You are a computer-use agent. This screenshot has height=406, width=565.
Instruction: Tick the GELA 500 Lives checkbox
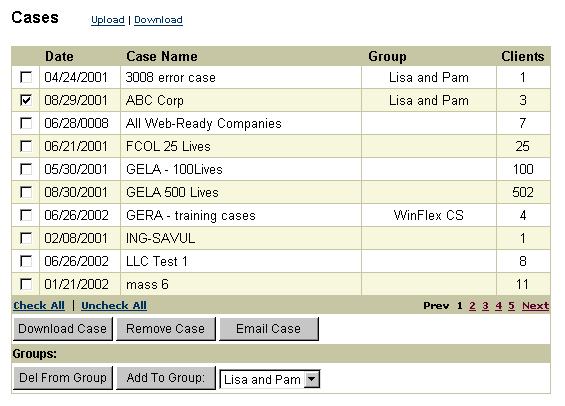tap(26, 192)
